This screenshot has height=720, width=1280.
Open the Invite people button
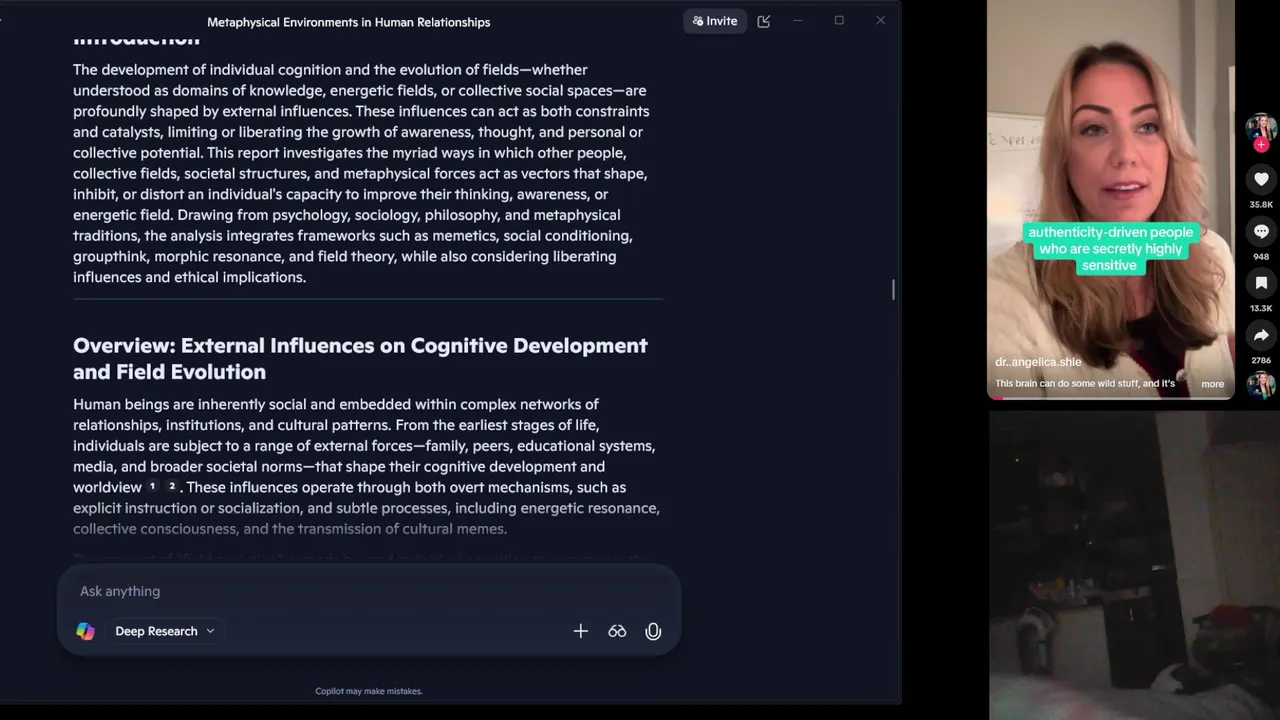[x=715, y=21]
